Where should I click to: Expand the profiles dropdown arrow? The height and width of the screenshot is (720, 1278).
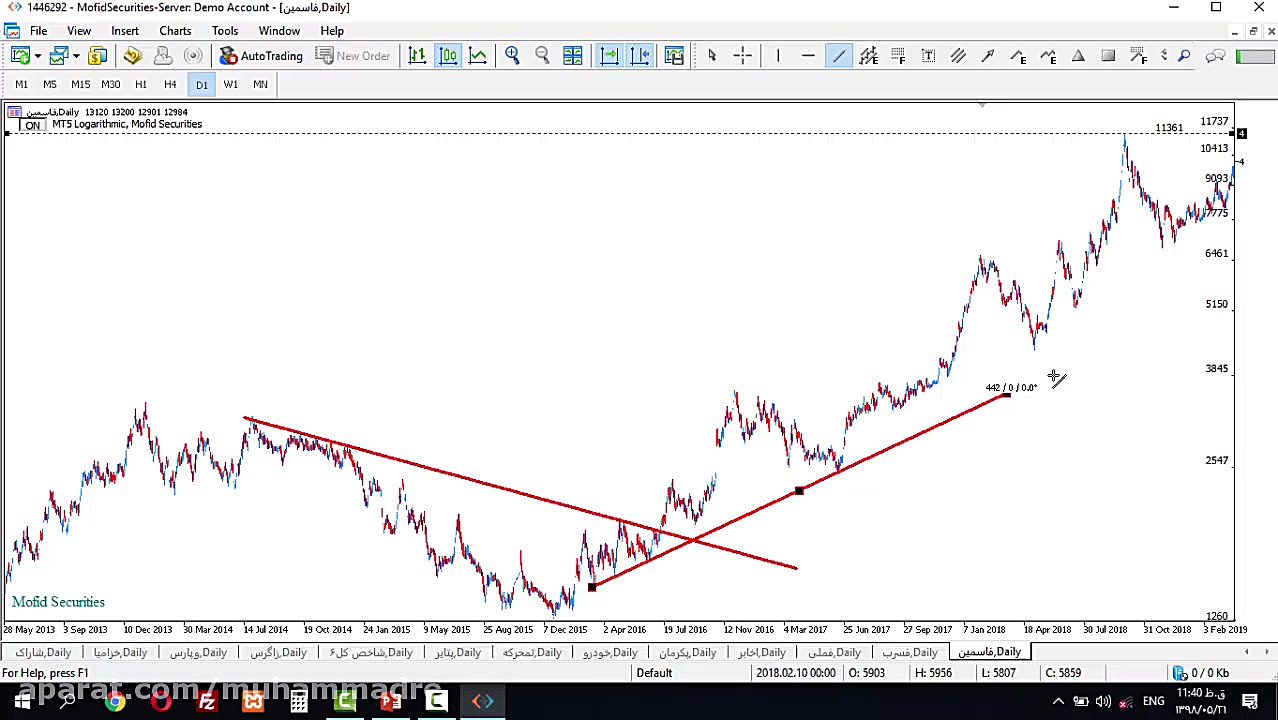[75, 56]
